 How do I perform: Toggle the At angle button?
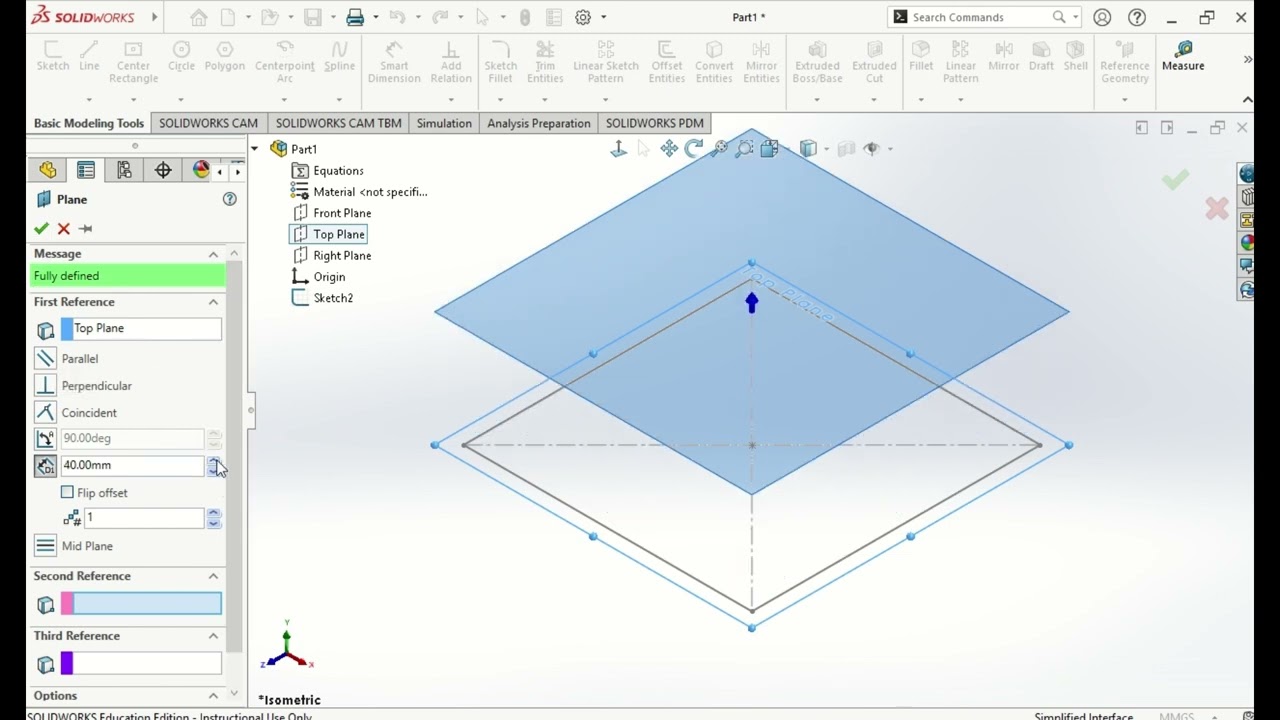45,438
